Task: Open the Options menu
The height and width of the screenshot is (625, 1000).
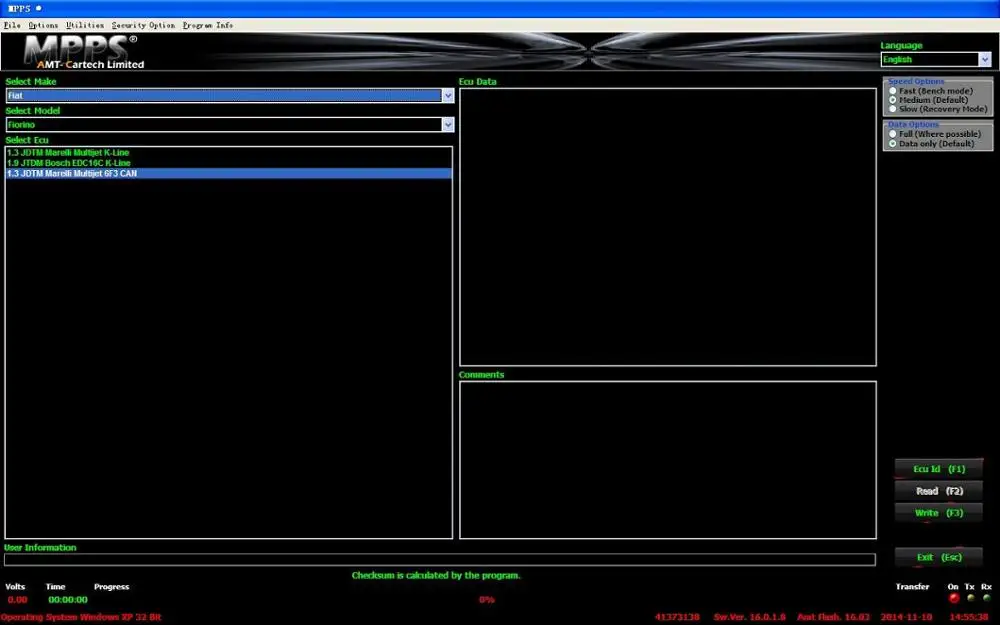Action: pos(43,26)
